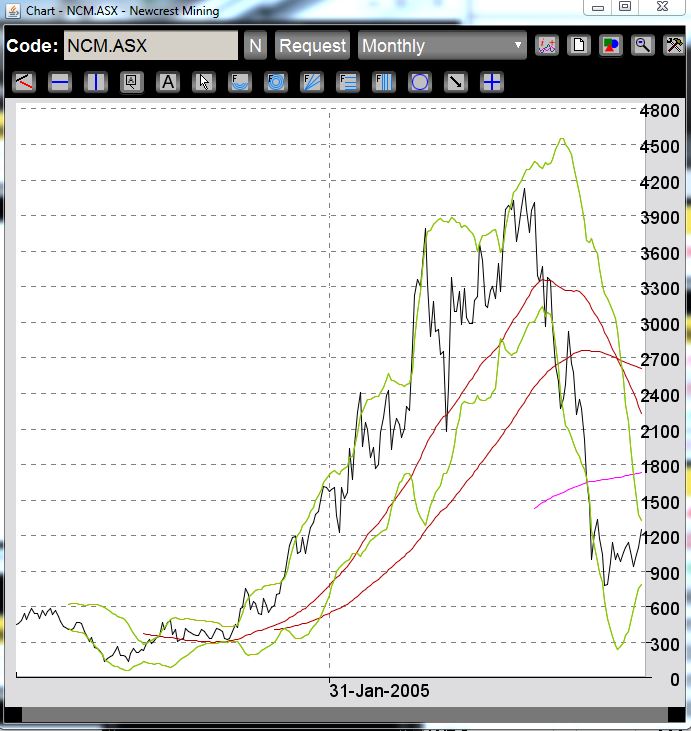Click the magnifier search icon
This screenshot has height=731, width=691.
(643, 45)
